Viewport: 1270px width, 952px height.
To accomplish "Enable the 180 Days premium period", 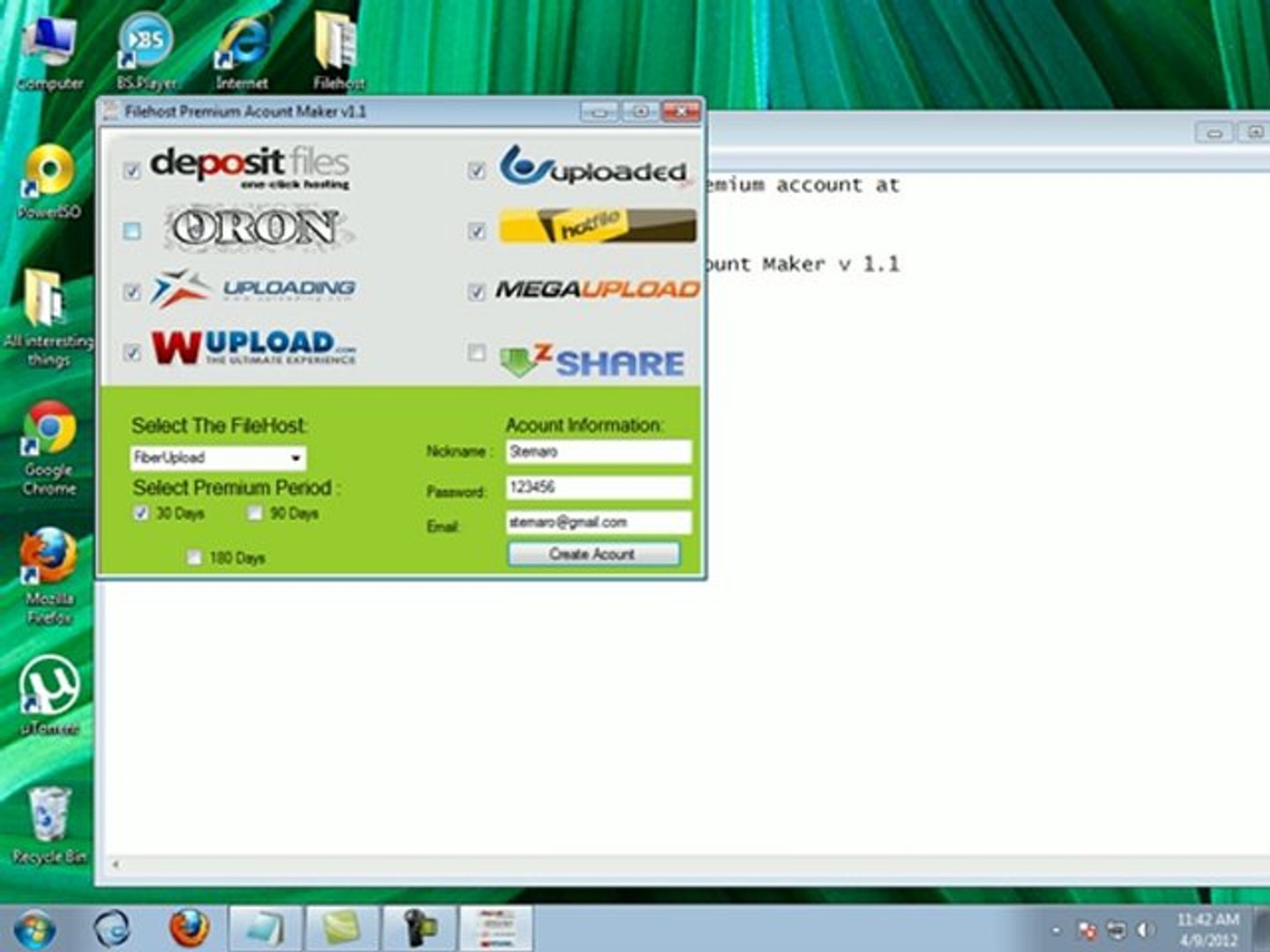I will click(x=194, y=557).
